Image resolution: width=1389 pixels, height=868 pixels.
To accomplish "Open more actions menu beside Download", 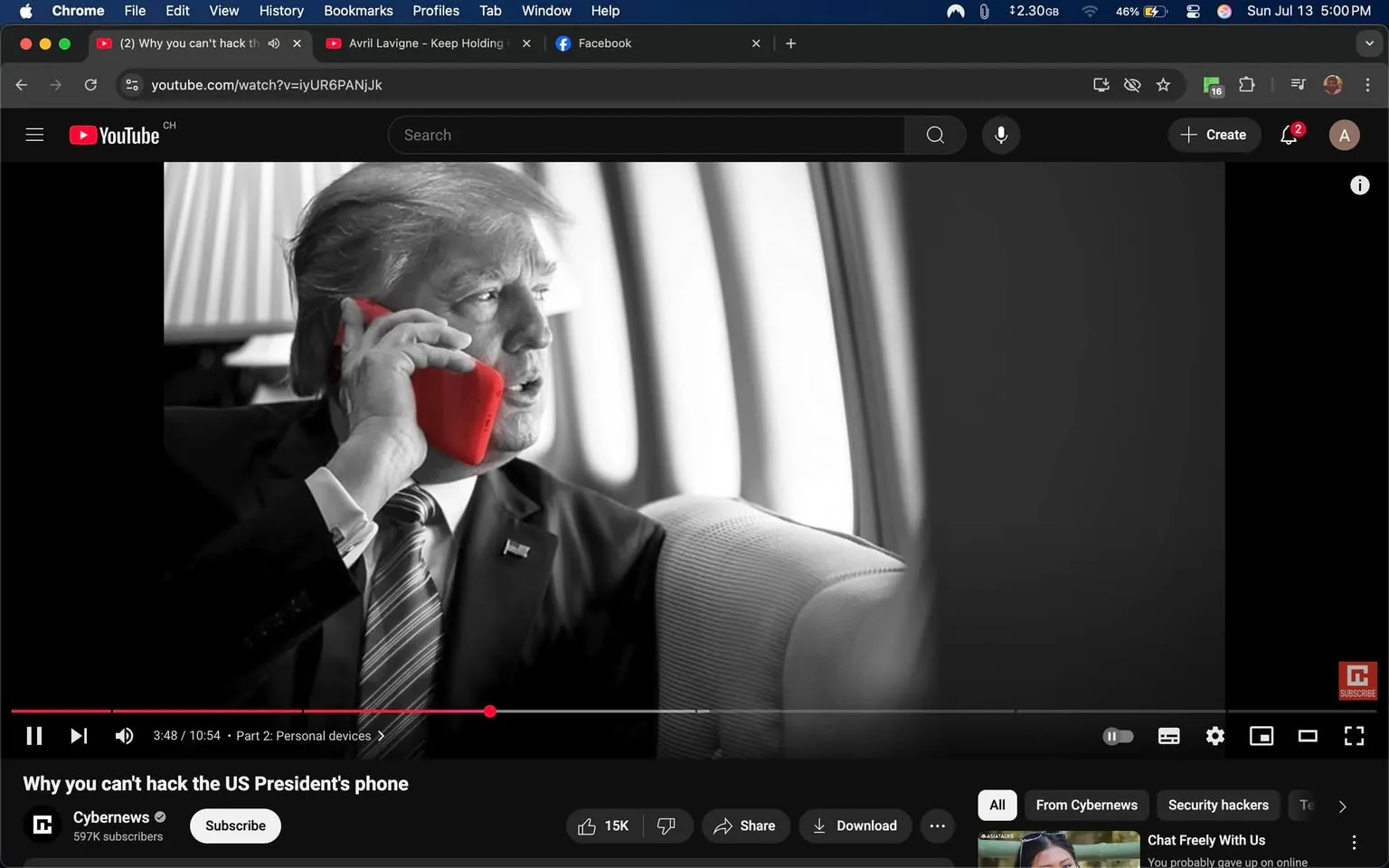I will (x=937, y=826).
